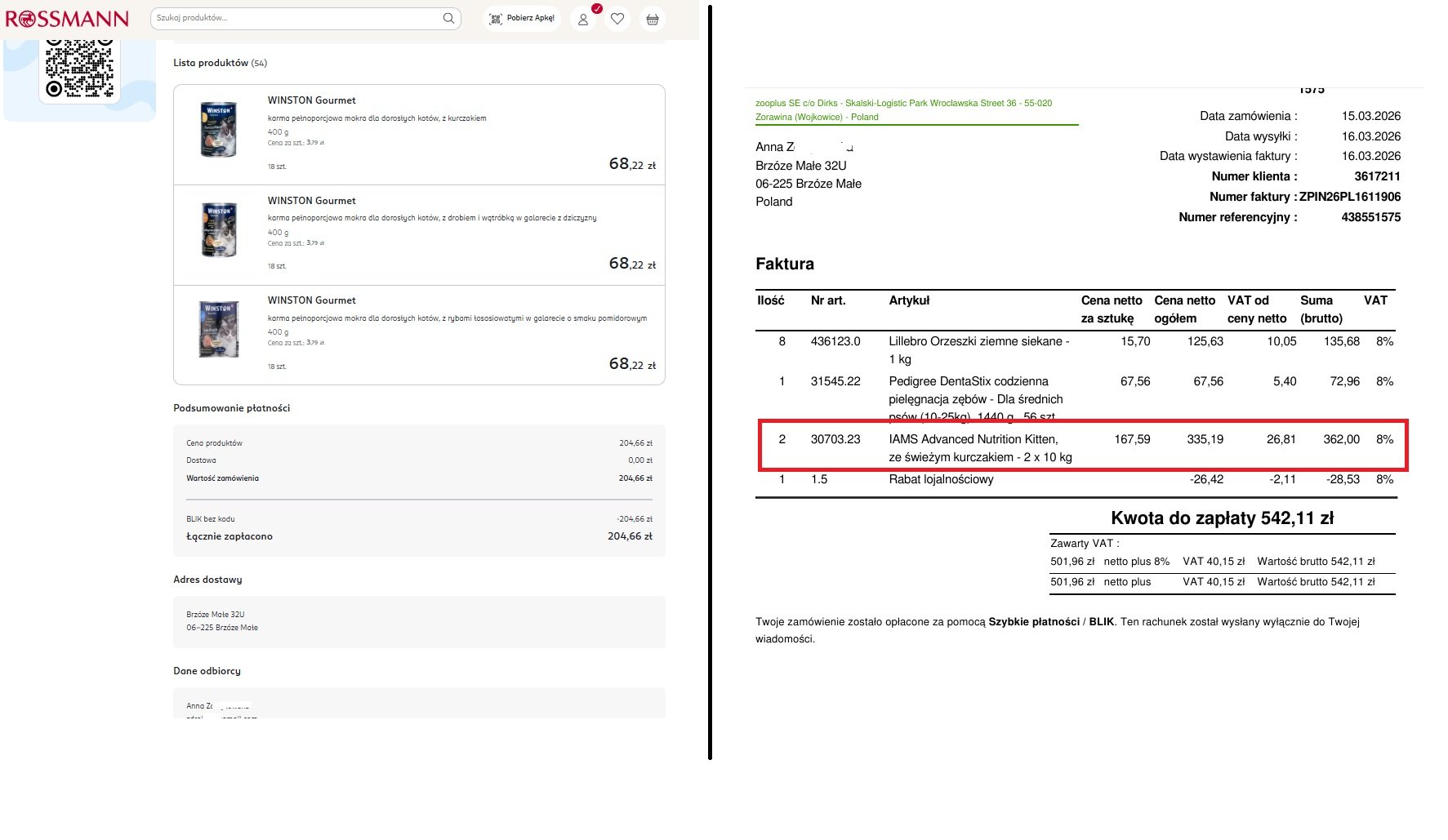Select 'Adres dostawy' heading
This screenshot has width=1448, height=840.
(207, 580)
